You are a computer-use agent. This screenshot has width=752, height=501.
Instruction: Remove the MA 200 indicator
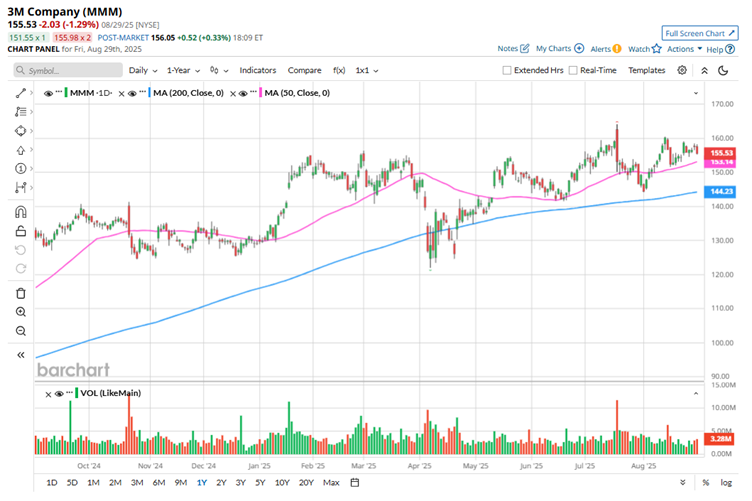121,93
